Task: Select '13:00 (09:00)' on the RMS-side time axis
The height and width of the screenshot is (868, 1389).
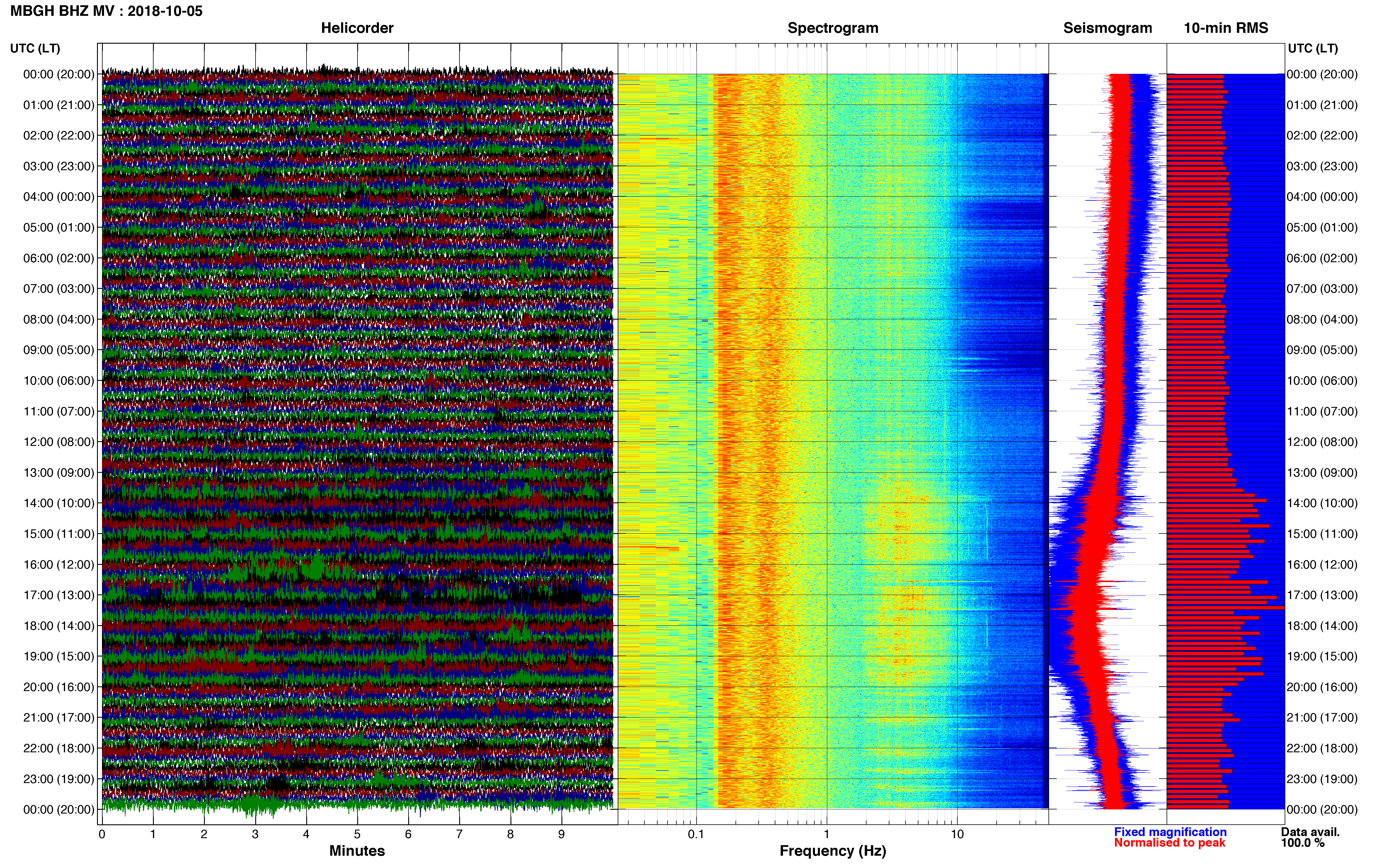Action: pyautogui.click(x=1322, y=473)
